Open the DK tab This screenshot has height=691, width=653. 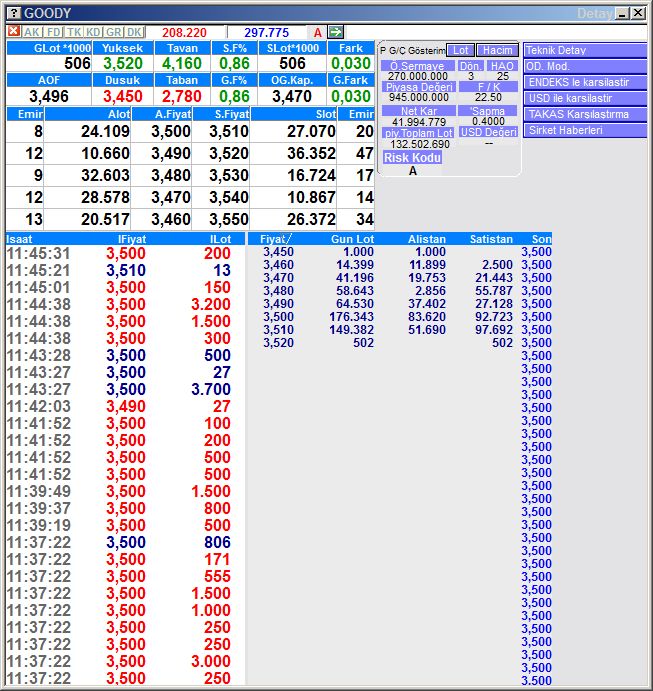pos(134,32)
